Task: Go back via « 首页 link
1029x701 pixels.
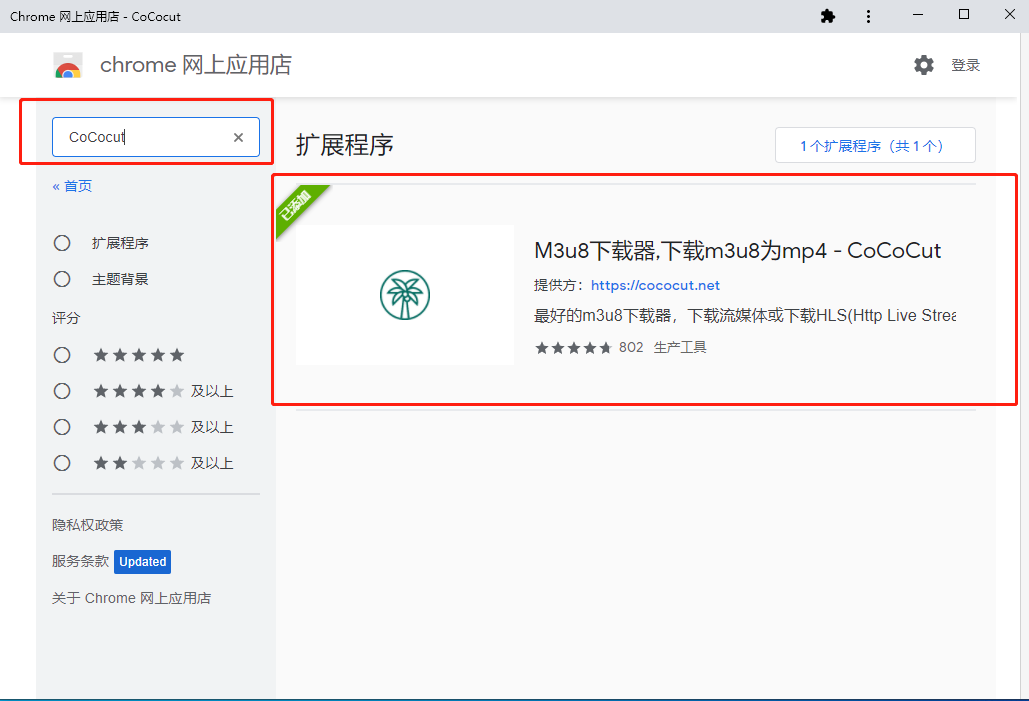Action: tap(72, 186)
